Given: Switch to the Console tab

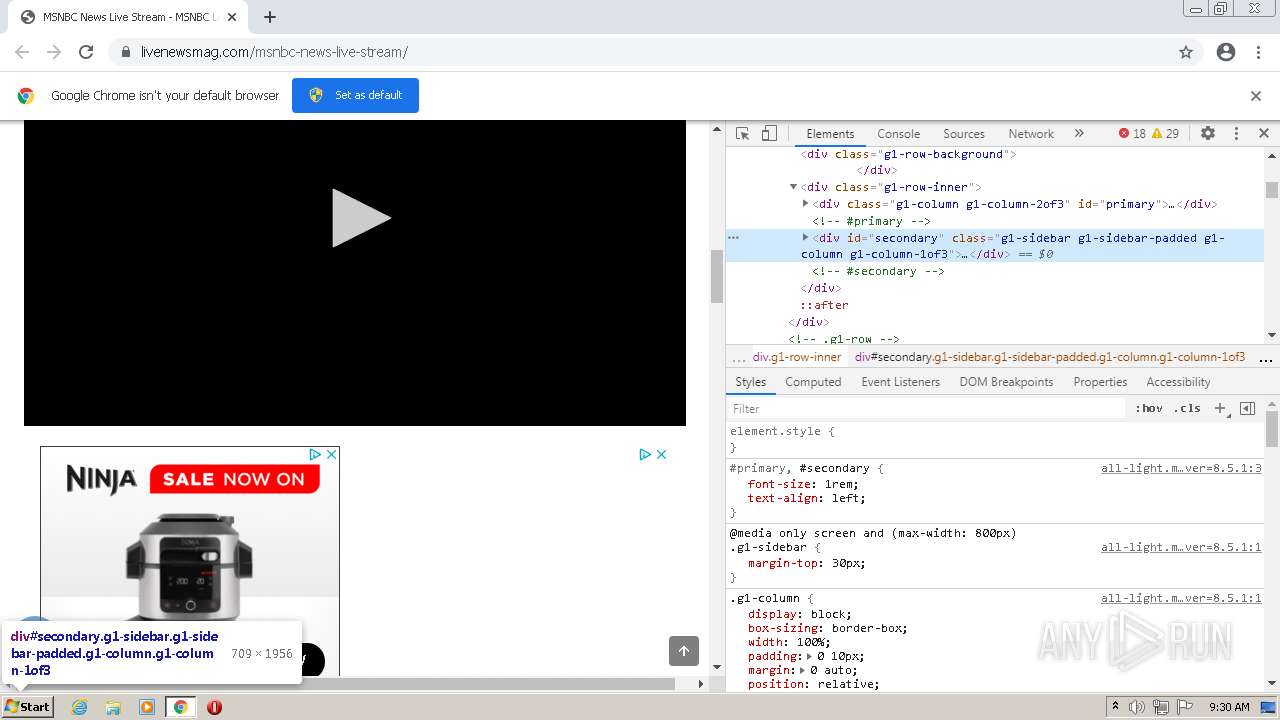Looking at the screenshot, I should (898, 133).
